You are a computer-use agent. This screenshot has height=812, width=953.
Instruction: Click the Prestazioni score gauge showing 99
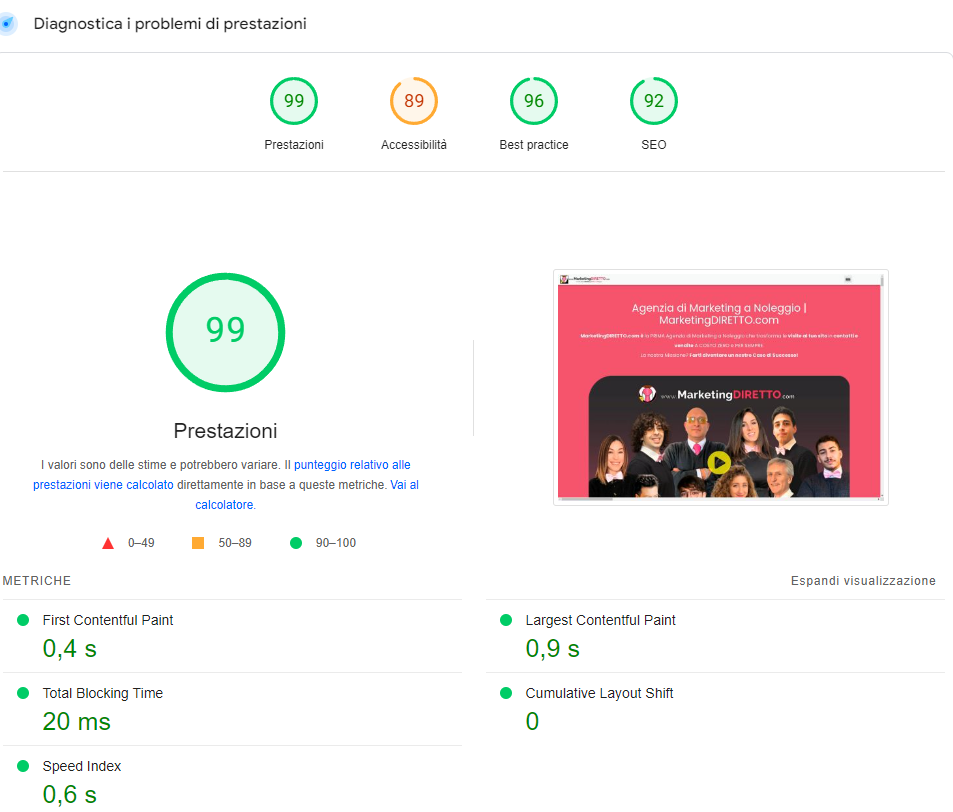coord(294,101)
